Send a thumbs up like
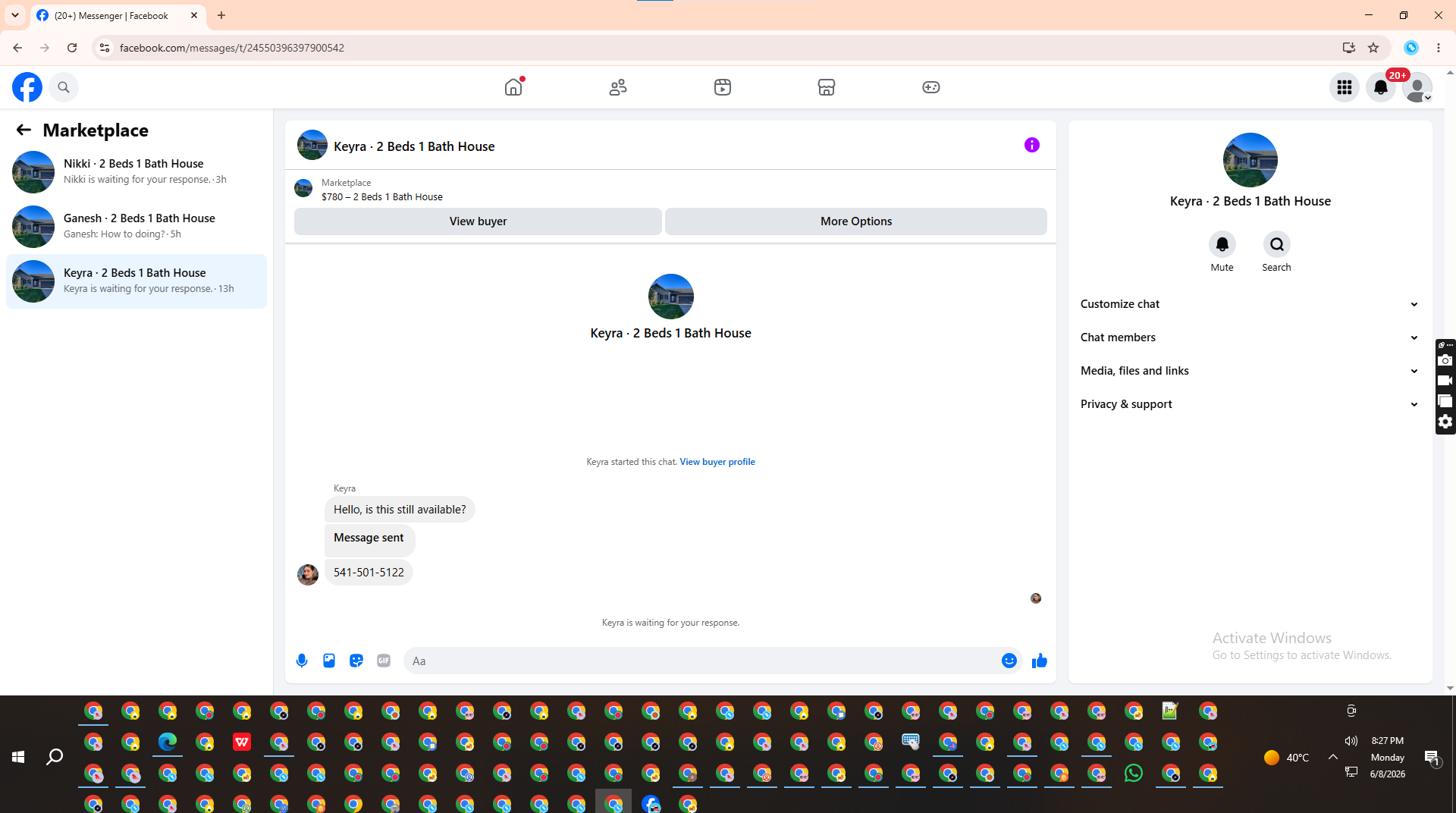The height and width of the screenshot is (813, 1456). (x=1040, y=661)
